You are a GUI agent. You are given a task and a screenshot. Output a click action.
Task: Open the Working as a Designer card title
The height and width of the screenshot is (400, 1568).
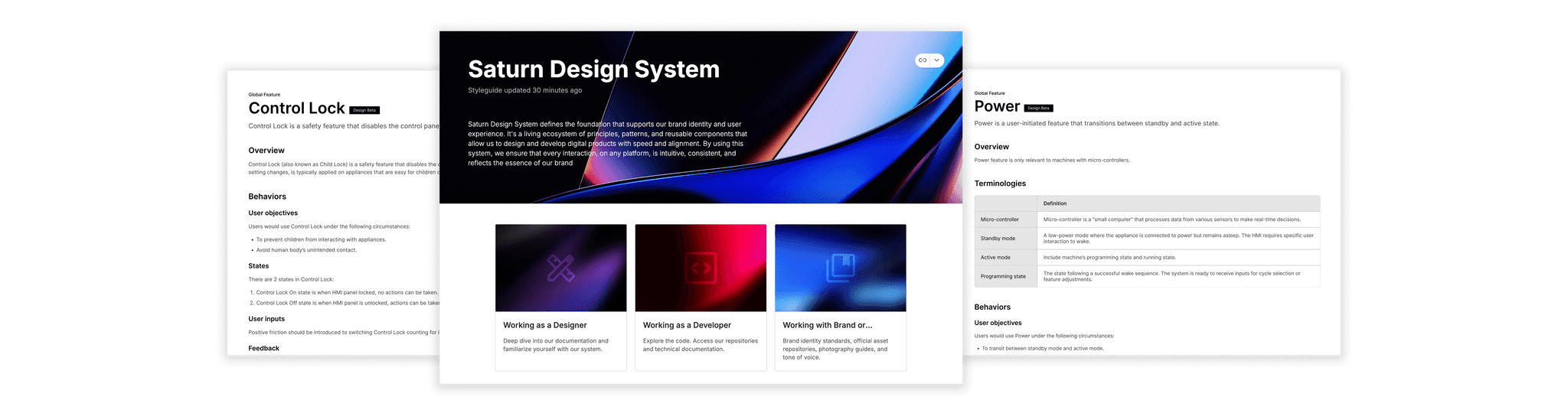[544, 325]
